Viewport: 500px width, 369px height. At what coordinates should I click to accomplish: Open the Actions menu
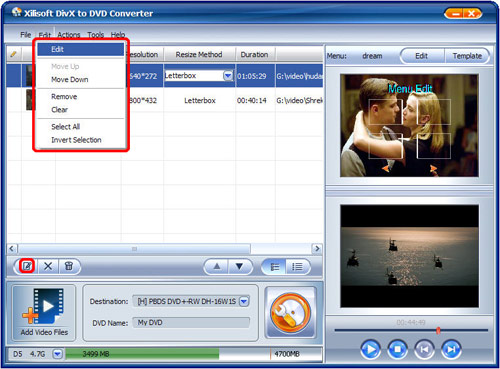(69, 35)
